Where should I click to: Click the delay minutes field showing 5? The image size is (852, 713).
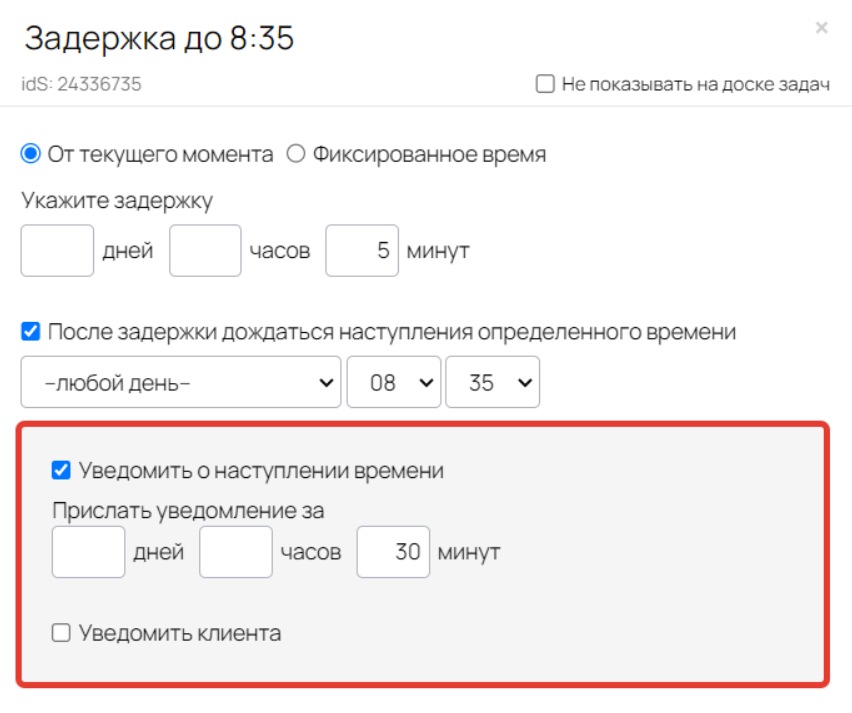pyautogui.click(x=362, y=251)
